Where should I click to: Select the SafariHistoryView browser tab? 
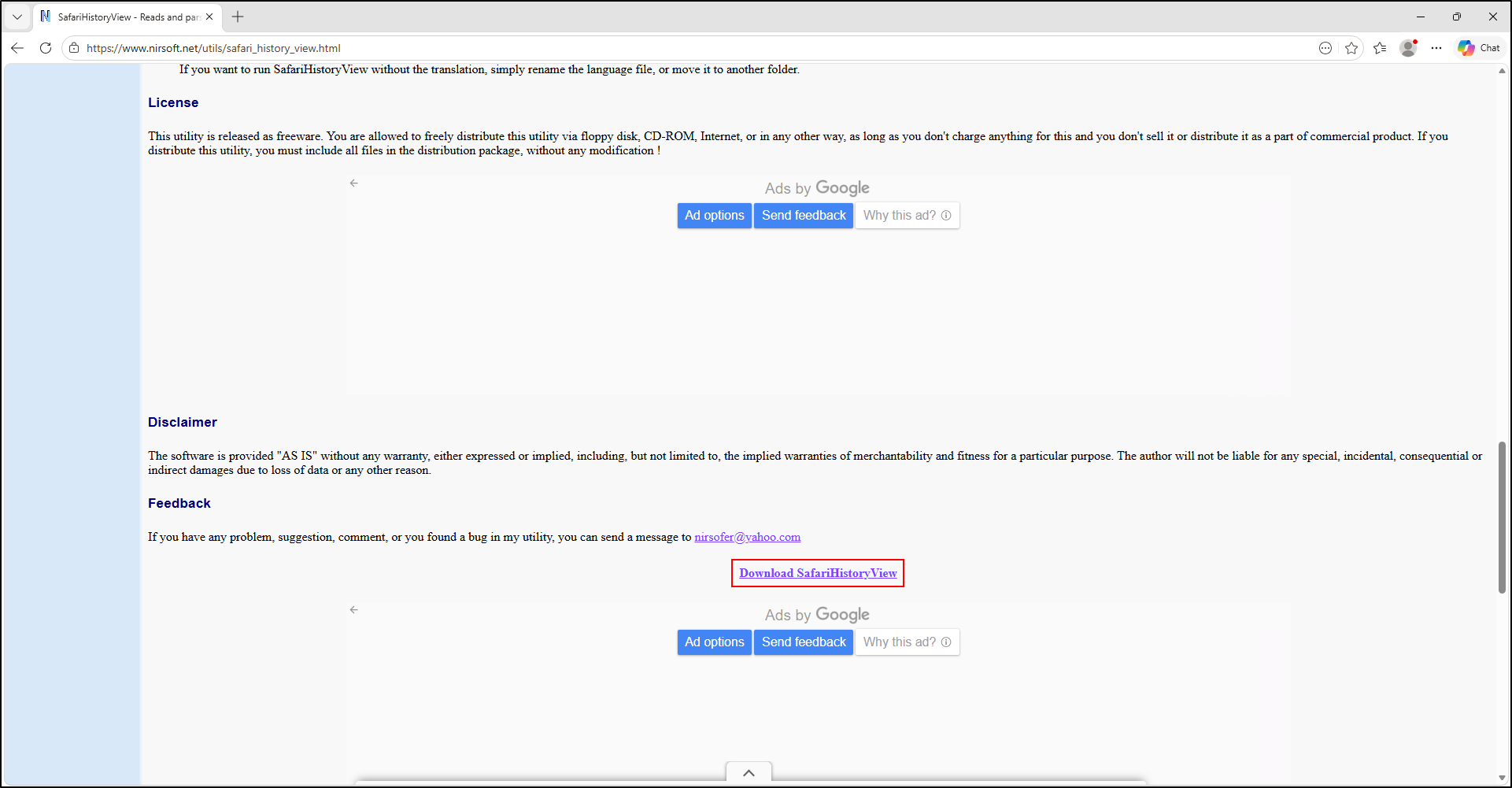tap(128, 17)
